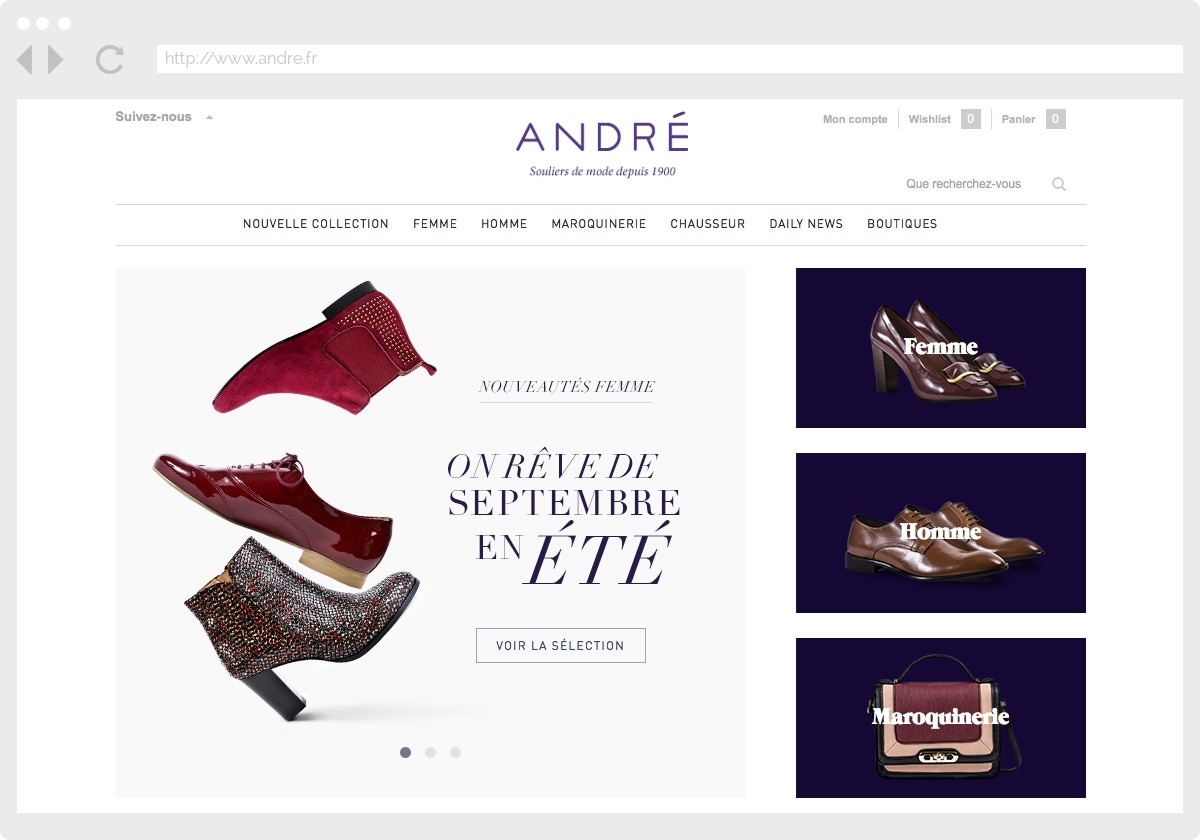Image resolution: width=1200 pixels, height=840 pixels.
Task: Click the search magnifier icon
Action: (x=1059, y=184)
